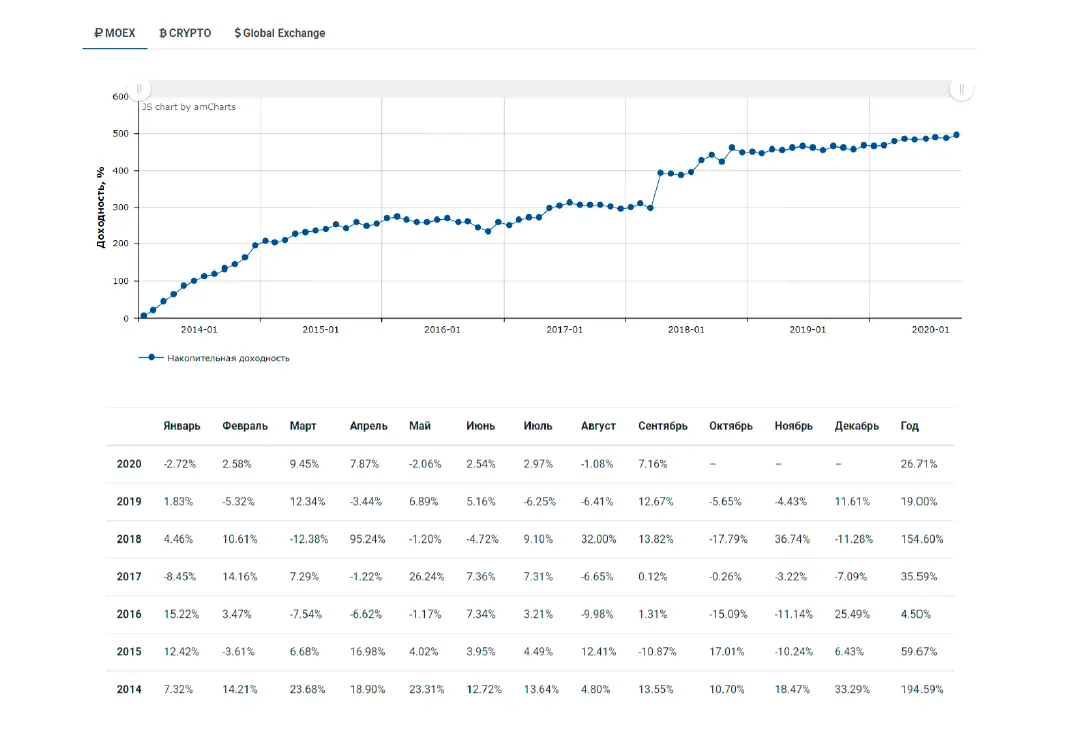
Task: Select the MOEX tab
Action: pyautogui.click(x=114, y=33)
